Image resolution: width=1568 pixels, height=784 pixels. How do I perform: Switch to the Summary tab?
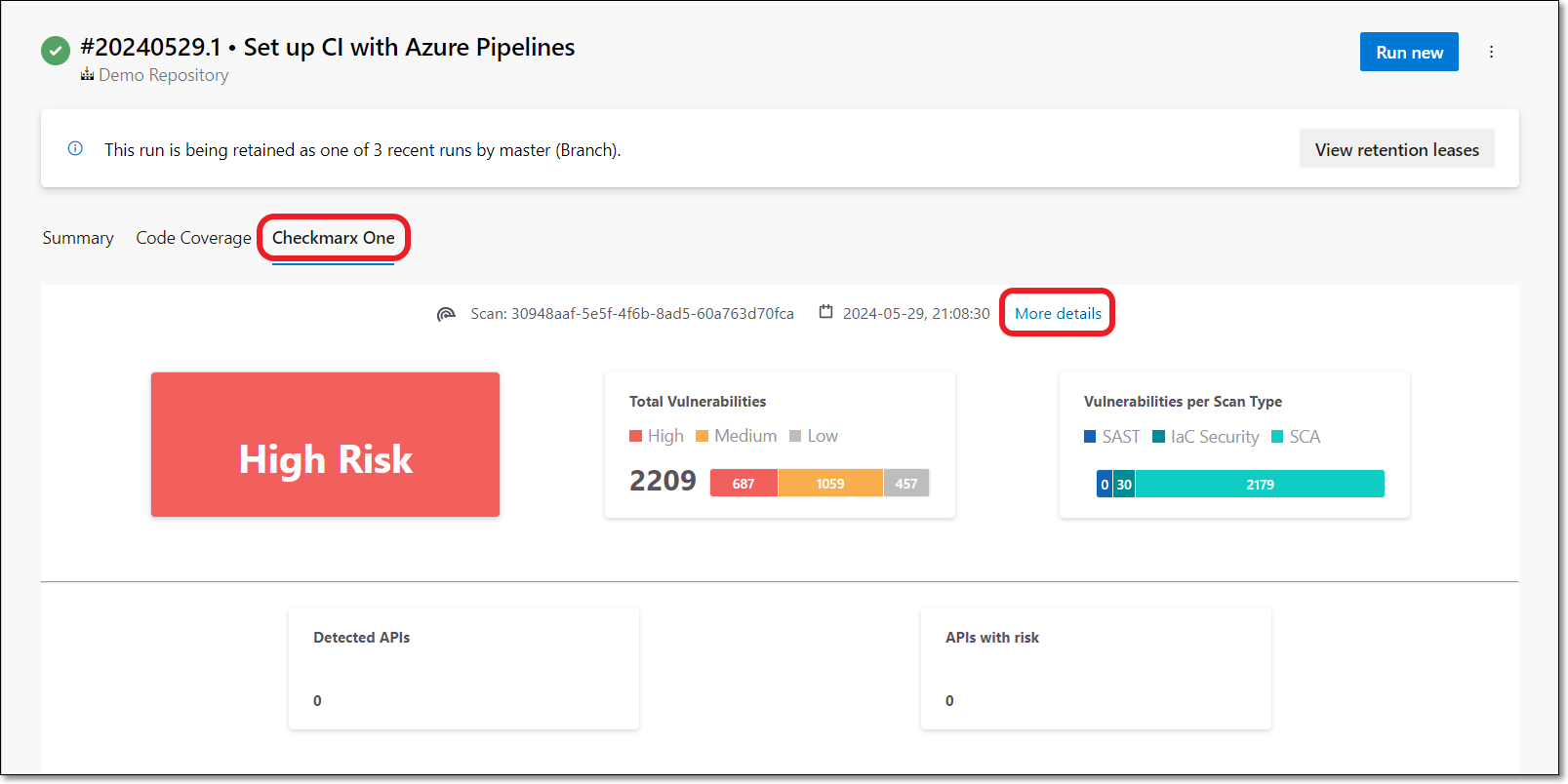pos(78,238)
